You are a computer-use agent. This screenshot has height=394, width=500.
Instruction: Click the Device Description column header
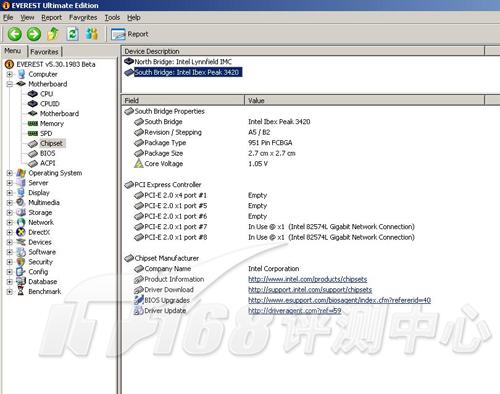point(303,51)
